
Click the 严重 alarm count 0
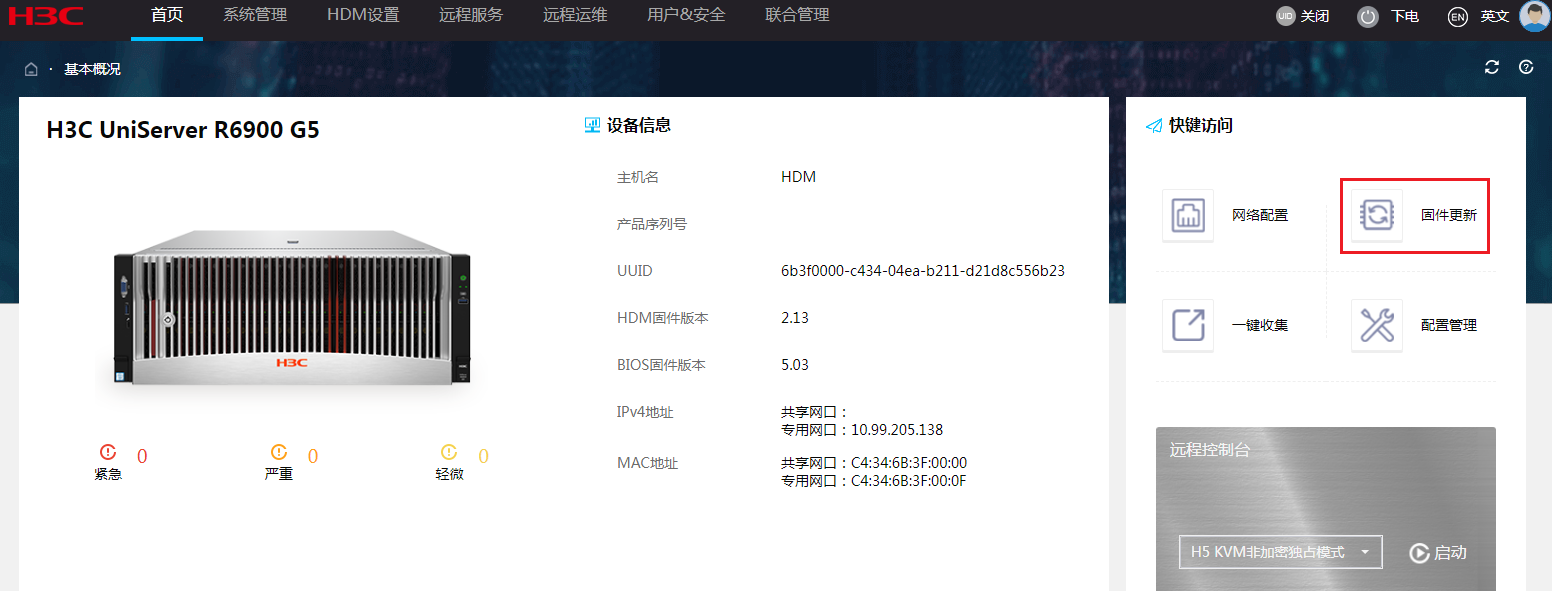coord(313,457)
